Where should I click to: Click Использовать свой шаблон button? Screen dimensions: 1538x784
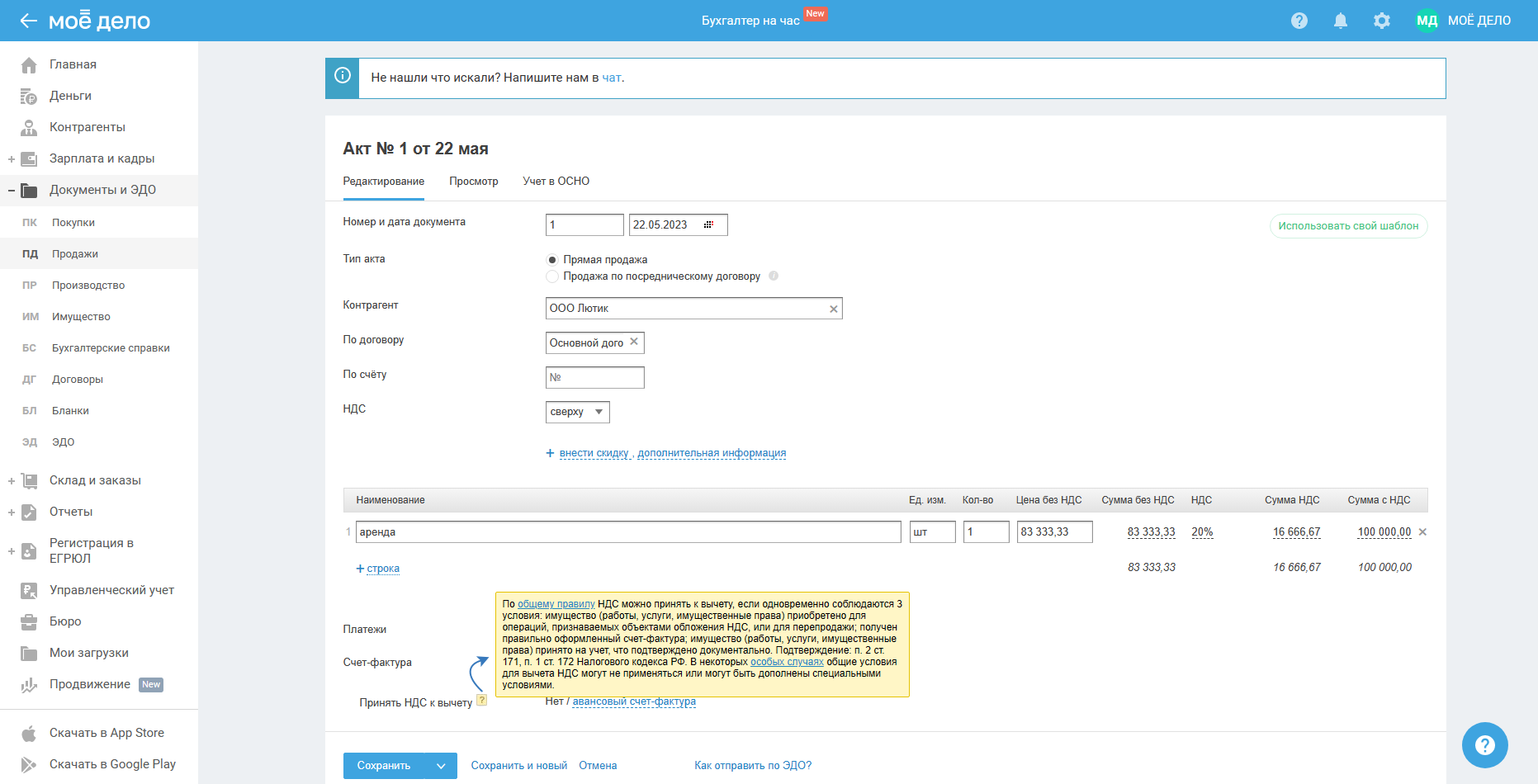pos(1348,226)
